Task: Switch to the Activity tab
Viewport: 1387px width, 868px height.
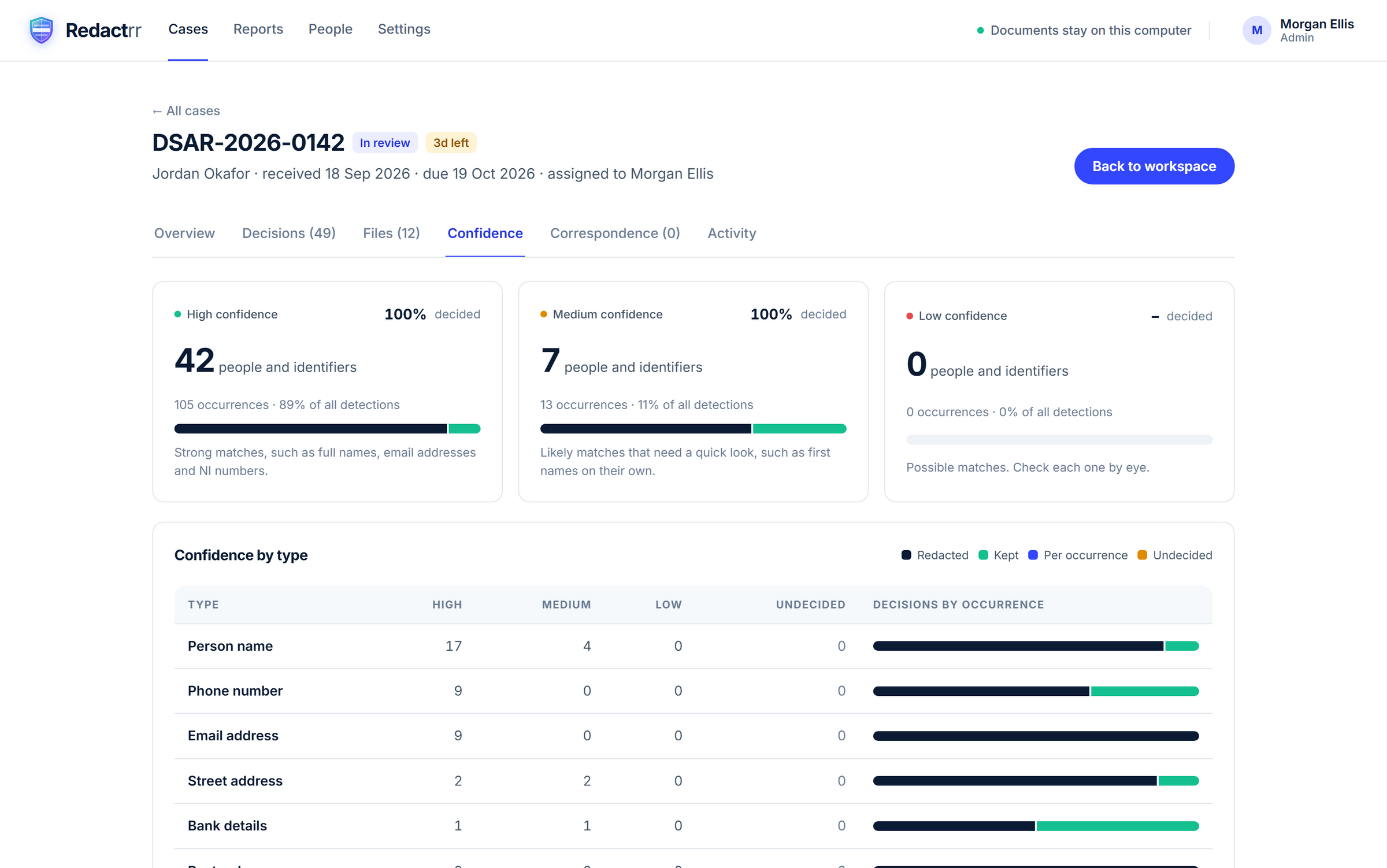Action: (x=732, y=233)
